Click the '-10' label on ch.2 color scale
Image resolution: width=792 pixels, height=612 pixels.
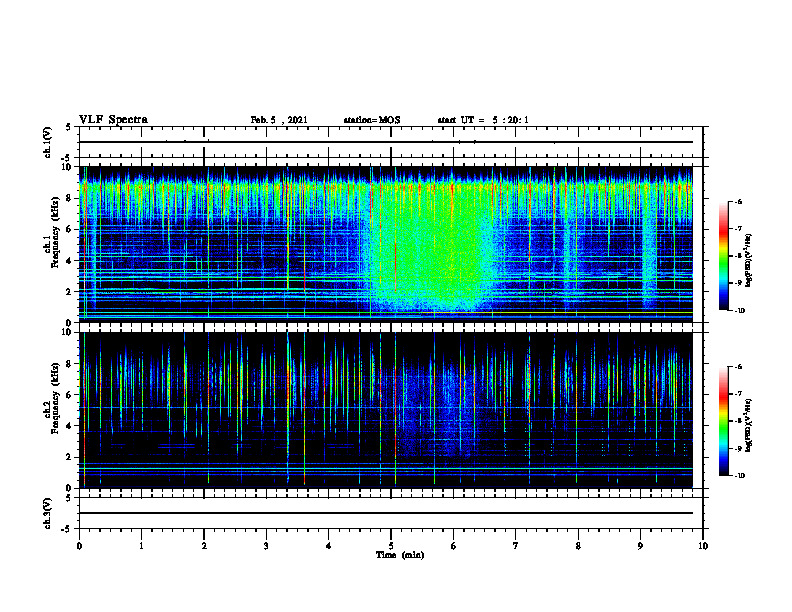(739, 476)
